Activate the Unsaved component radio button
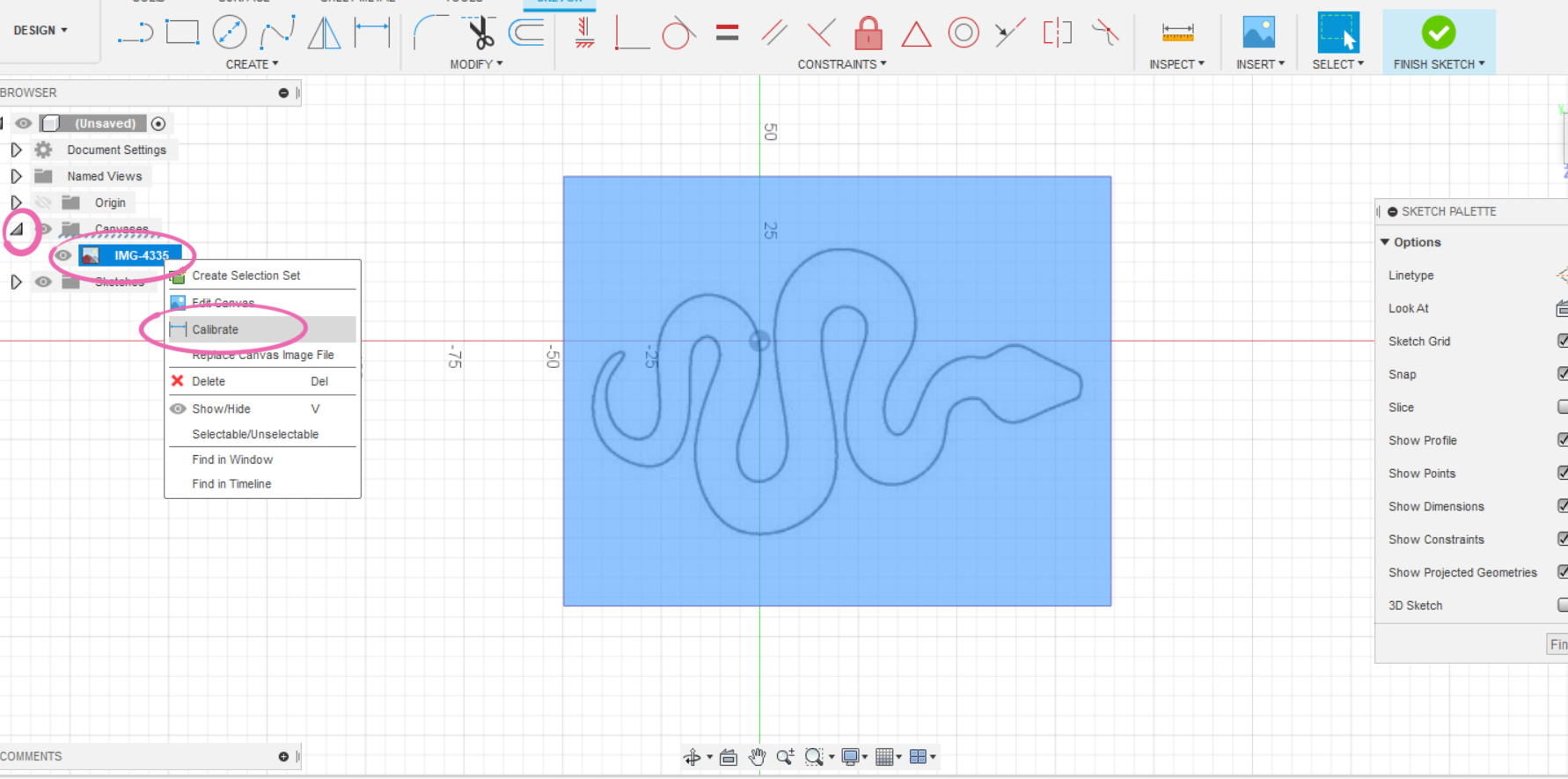Viewport: 1568px width, 779px height. tap(158, 124)
